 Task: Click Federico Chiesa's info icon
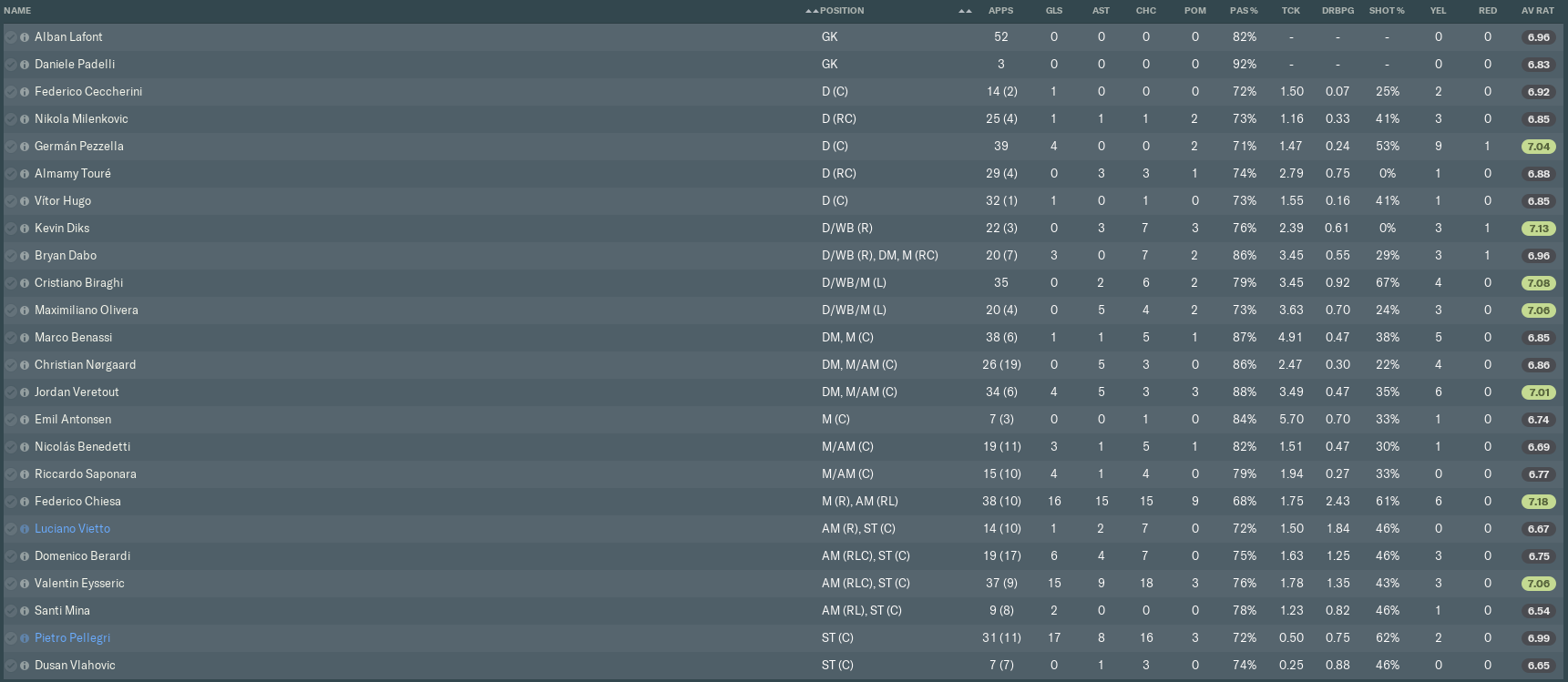point(25,502)
